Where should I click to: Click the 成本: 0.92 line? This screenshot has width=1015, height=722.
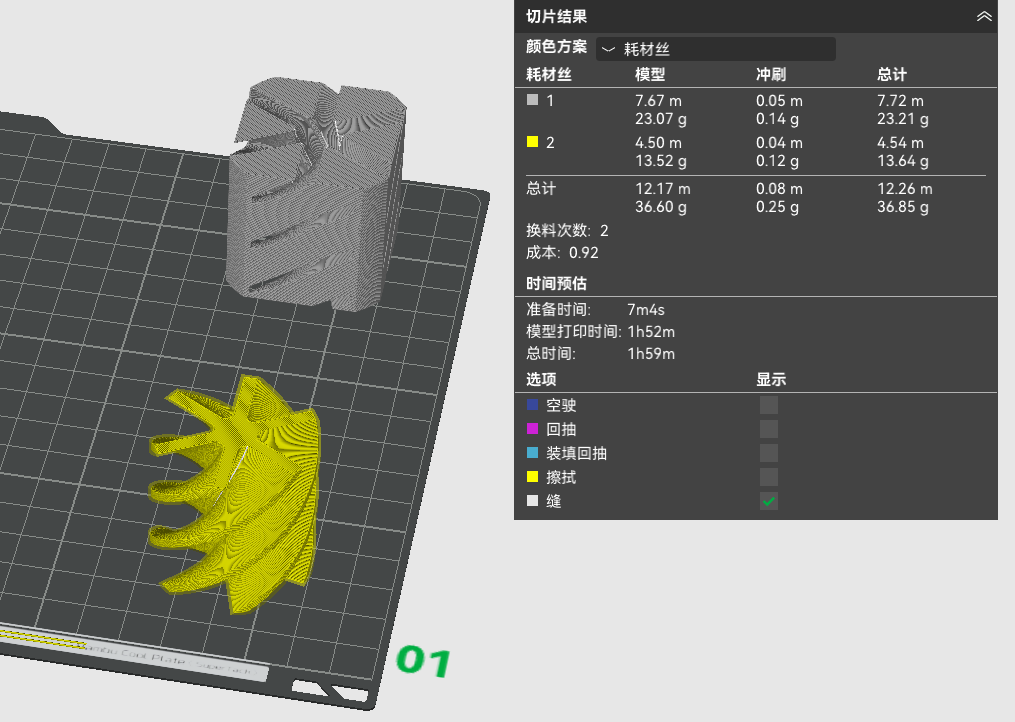(x=562, y=253)
